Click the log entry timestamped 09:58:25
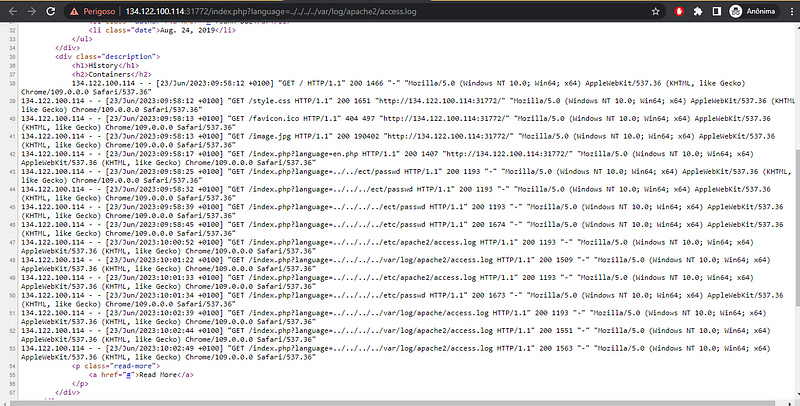 pyautogui.click(x=406, y=176)
